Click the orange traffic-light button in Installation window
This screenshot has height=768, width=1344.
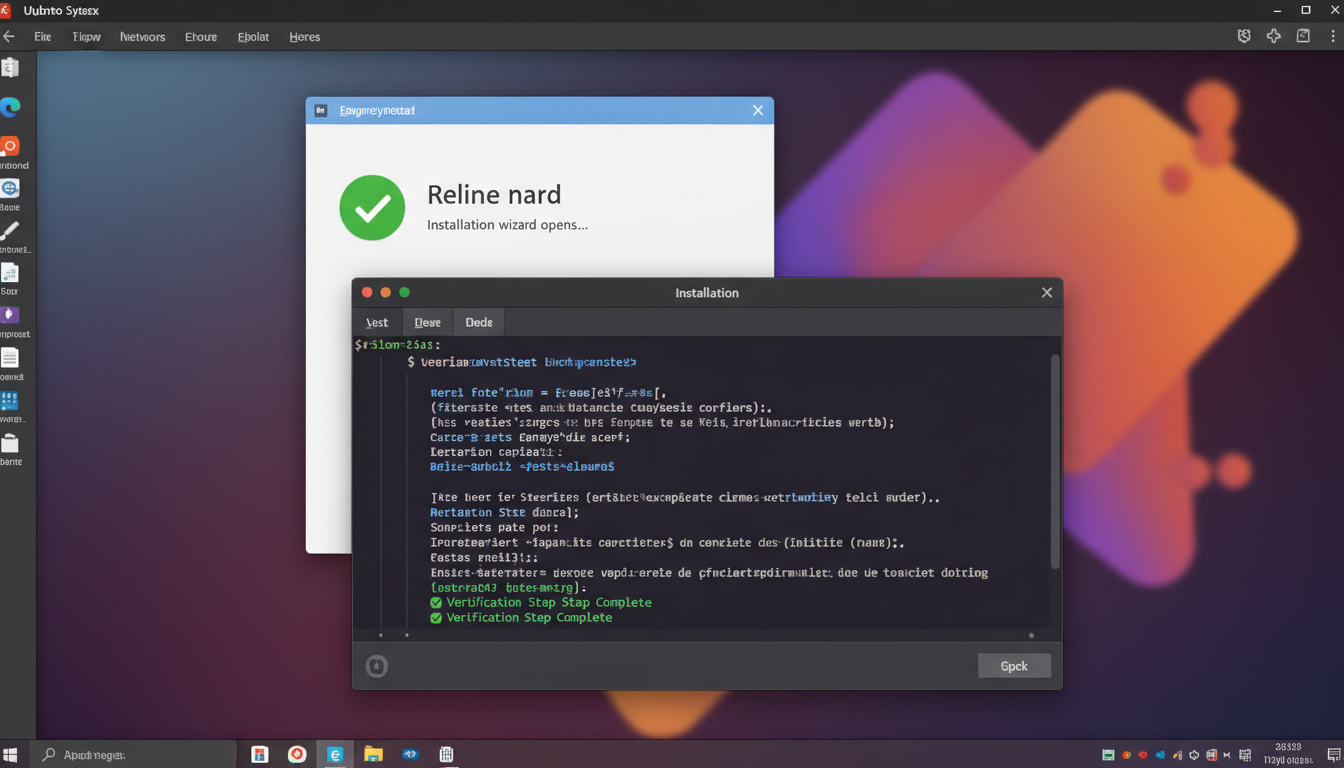(x=386, y=292)
